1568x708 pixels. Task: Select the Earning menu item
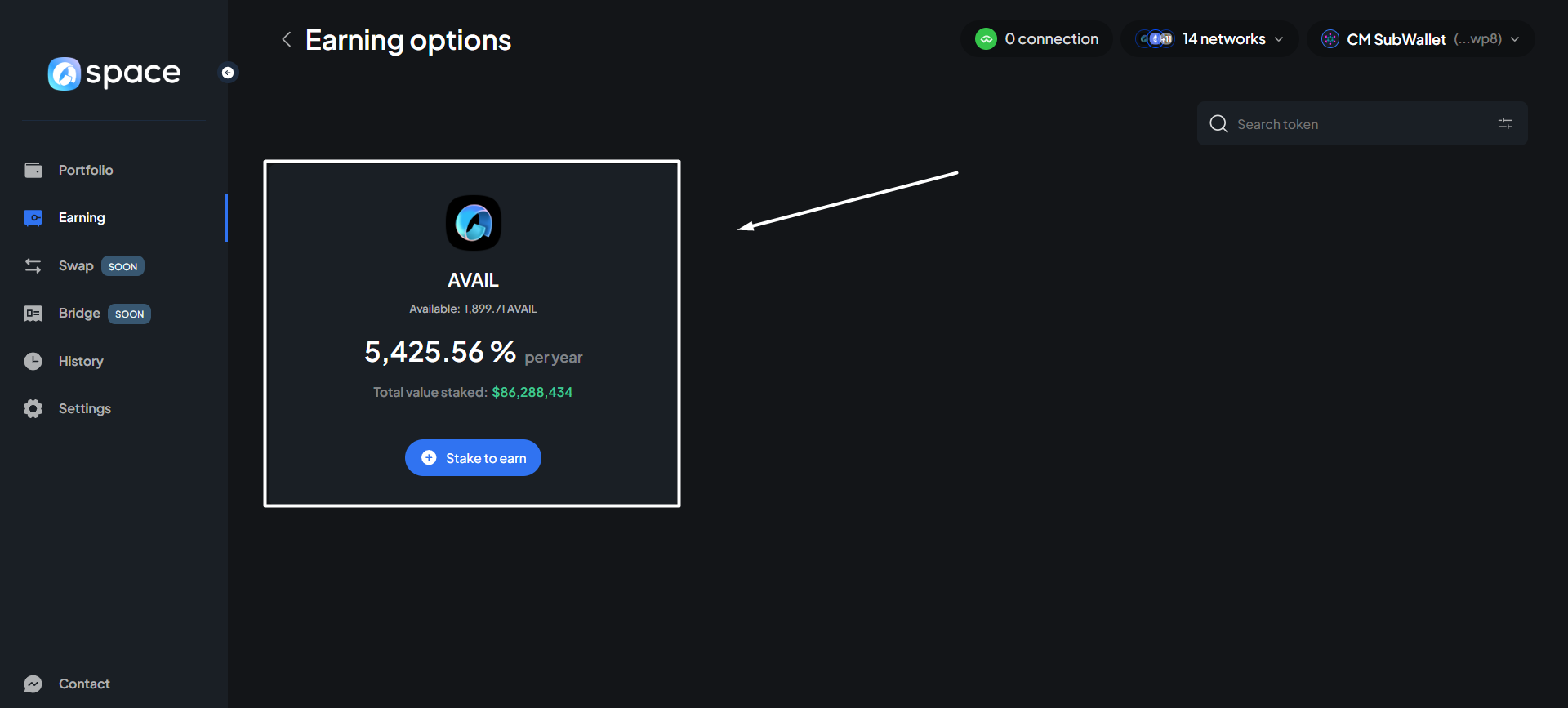coord(82,217)
